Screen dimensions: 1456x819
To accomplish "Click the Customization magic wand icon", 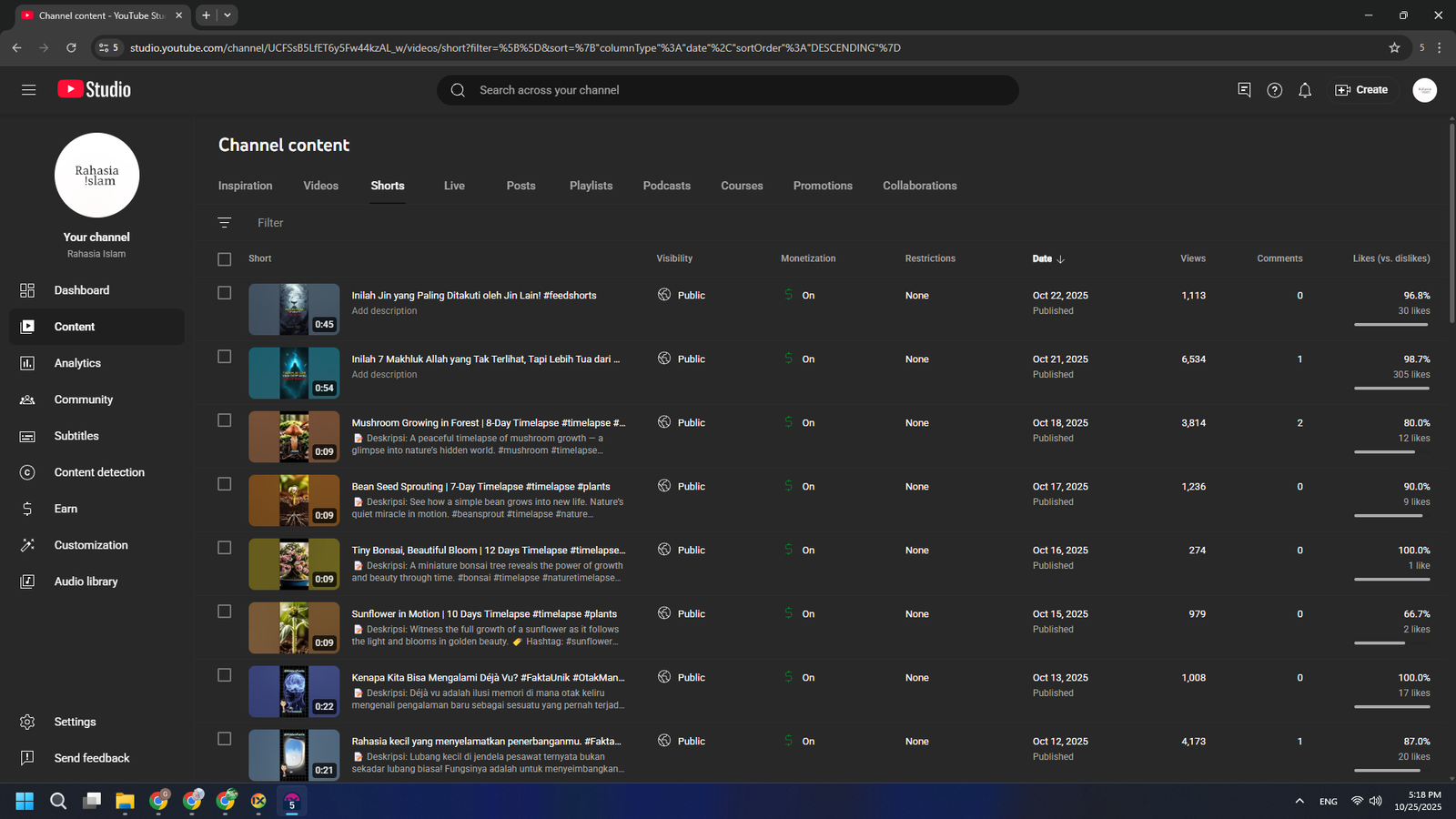I will (27, 545).
